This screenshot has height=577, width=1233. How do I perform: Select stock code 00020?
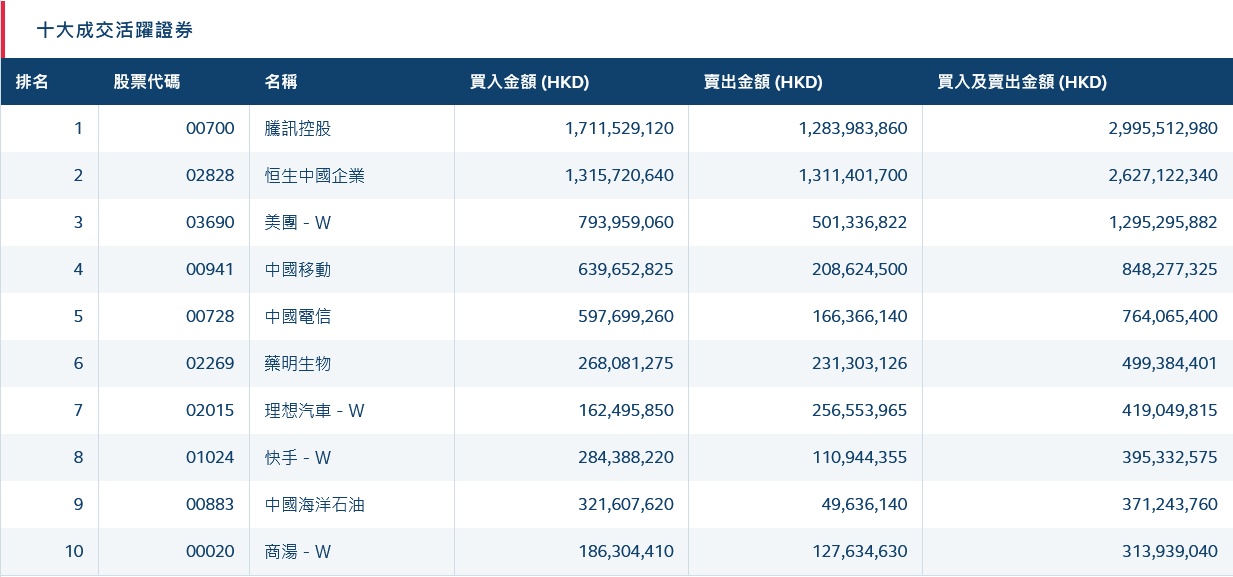point(210,551)
